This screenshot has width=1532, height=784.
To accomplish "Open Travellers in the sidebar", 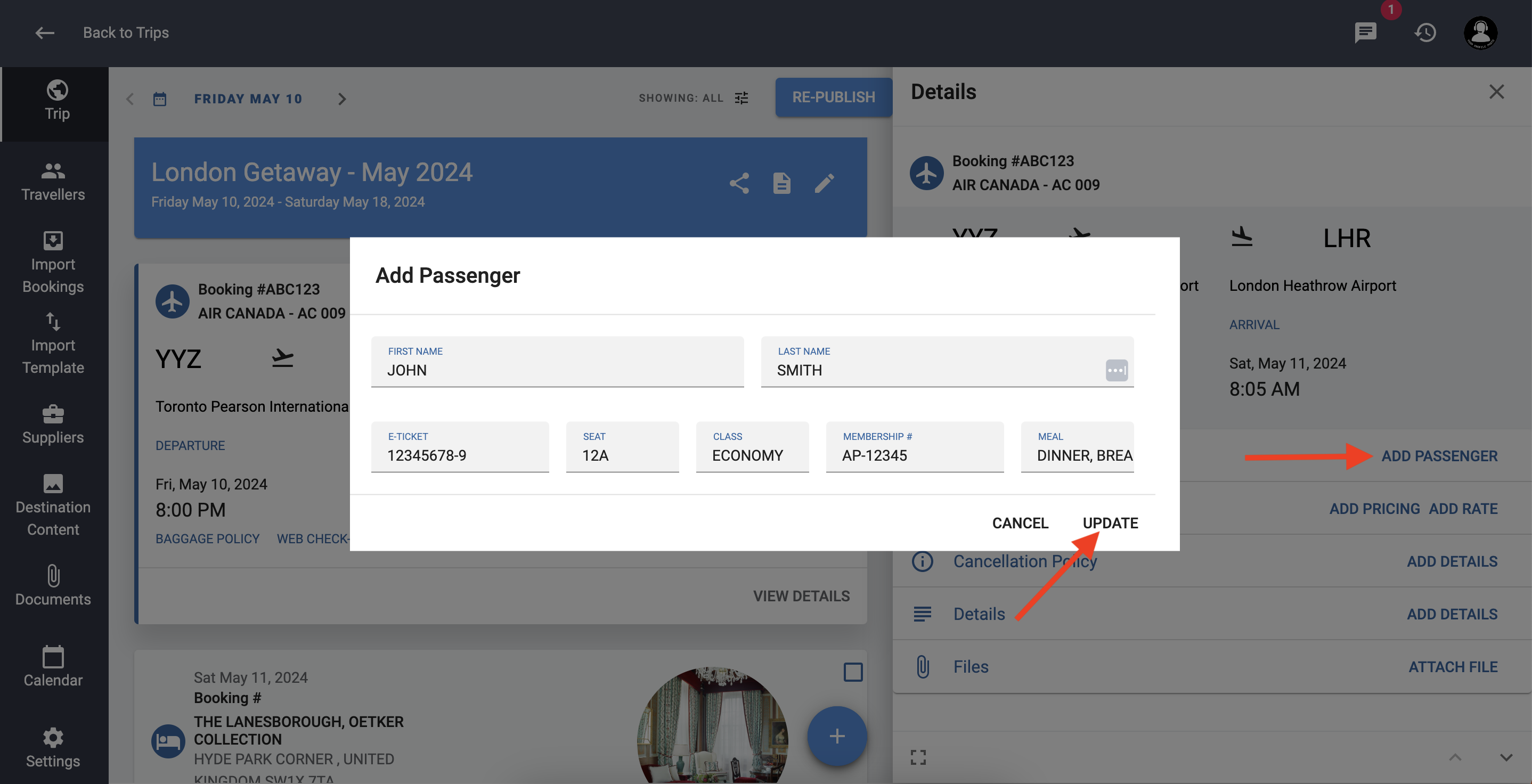I will point(53,182).
